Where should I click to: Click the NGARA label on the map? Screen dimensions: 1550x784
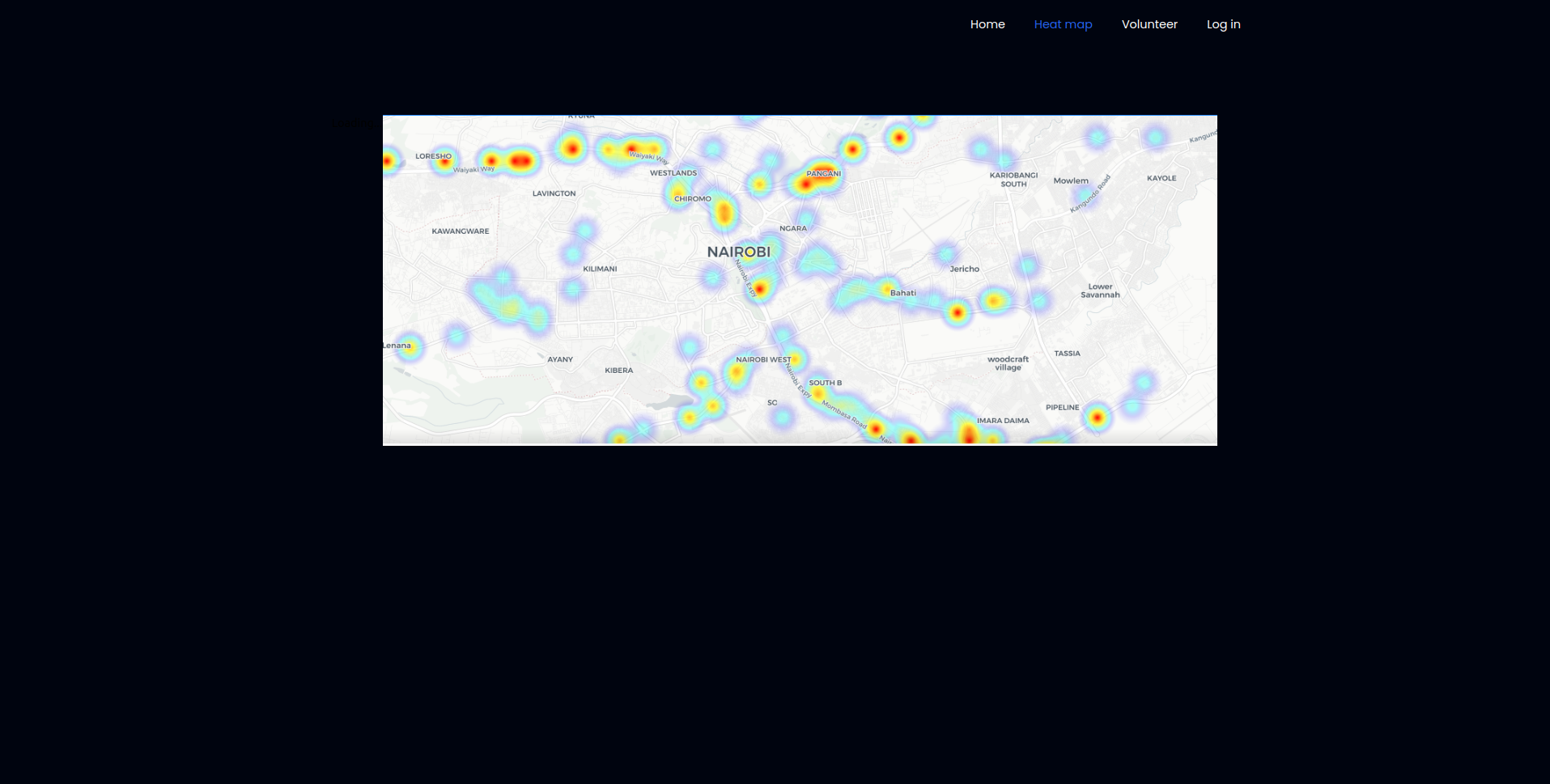pyautogui.click(x=793, y=228)
